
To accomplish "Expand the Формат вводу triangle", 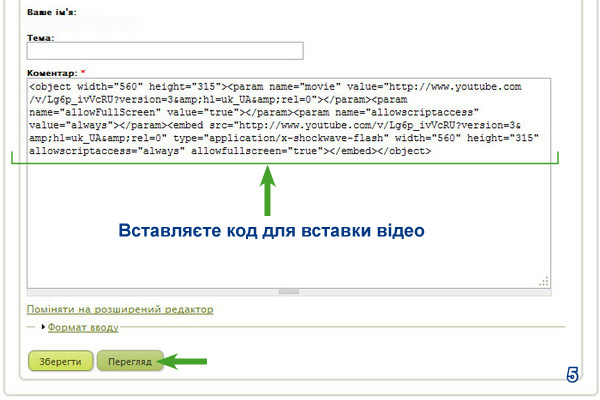I will [45, 326].
